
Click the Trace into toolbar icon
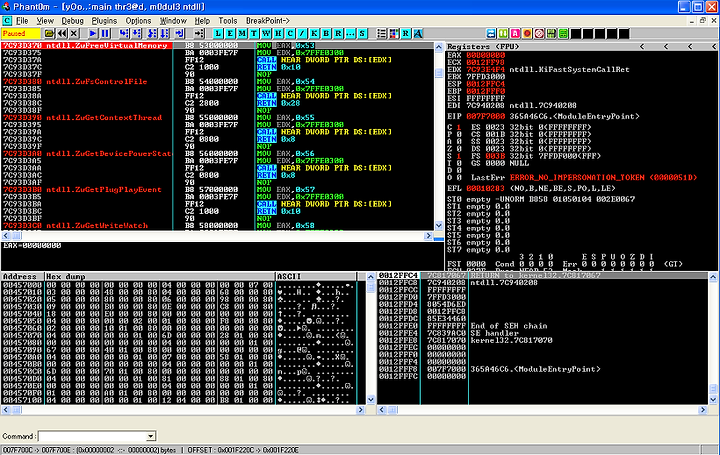click(x=152, y=34)
